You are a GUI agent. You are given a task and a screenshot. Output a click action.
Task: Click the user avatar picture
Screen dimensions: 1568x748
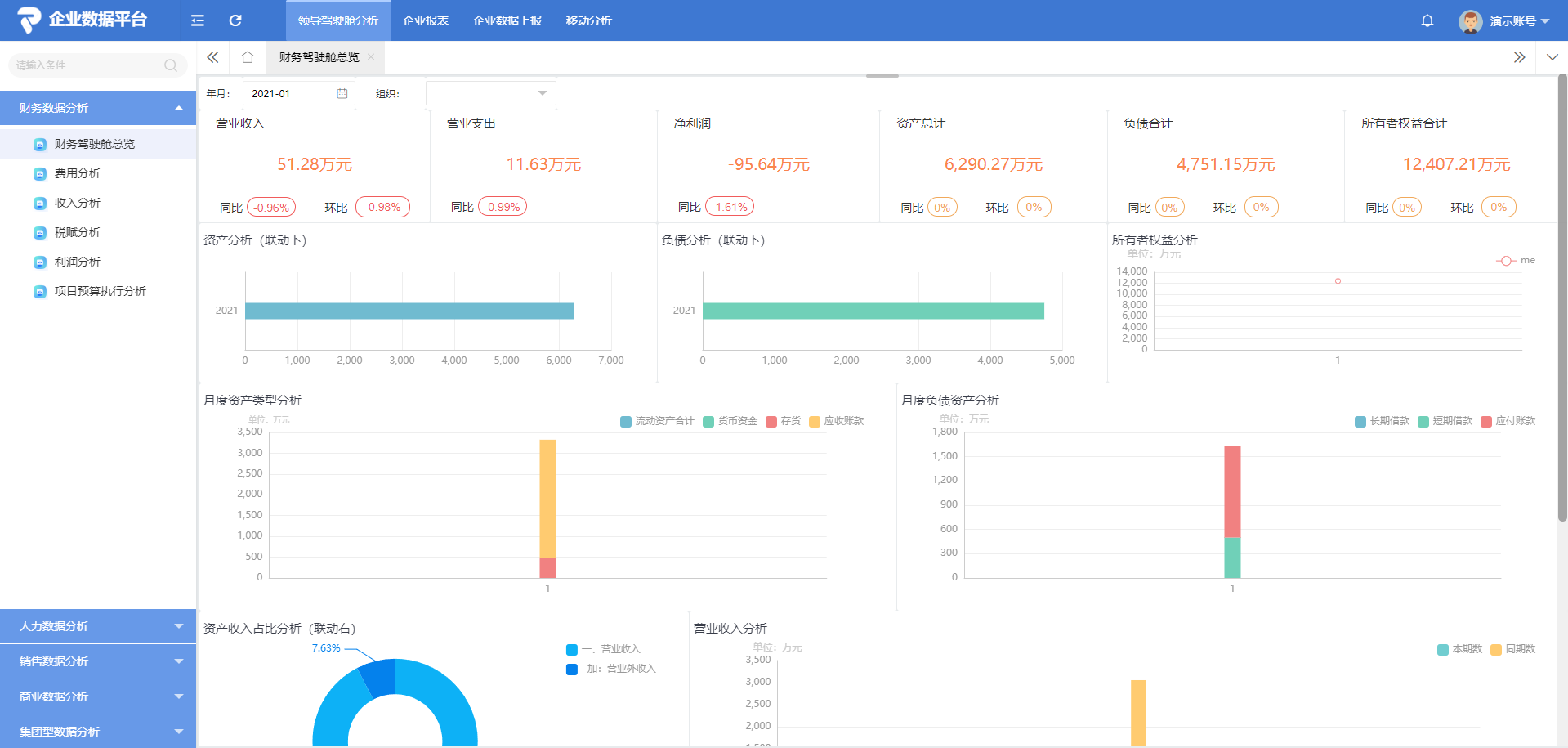(1471, 21)
